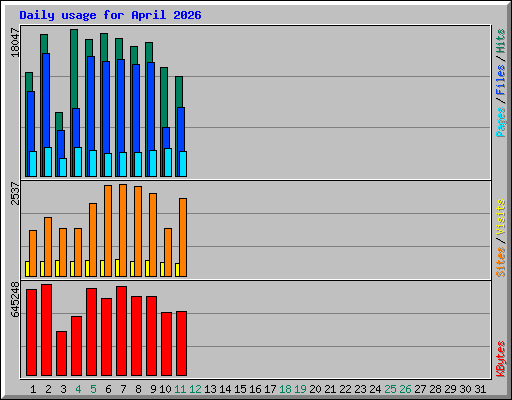The image size is (512, 400).
Task: Click day label 8 on the x-axis
Action: point(138,389)
